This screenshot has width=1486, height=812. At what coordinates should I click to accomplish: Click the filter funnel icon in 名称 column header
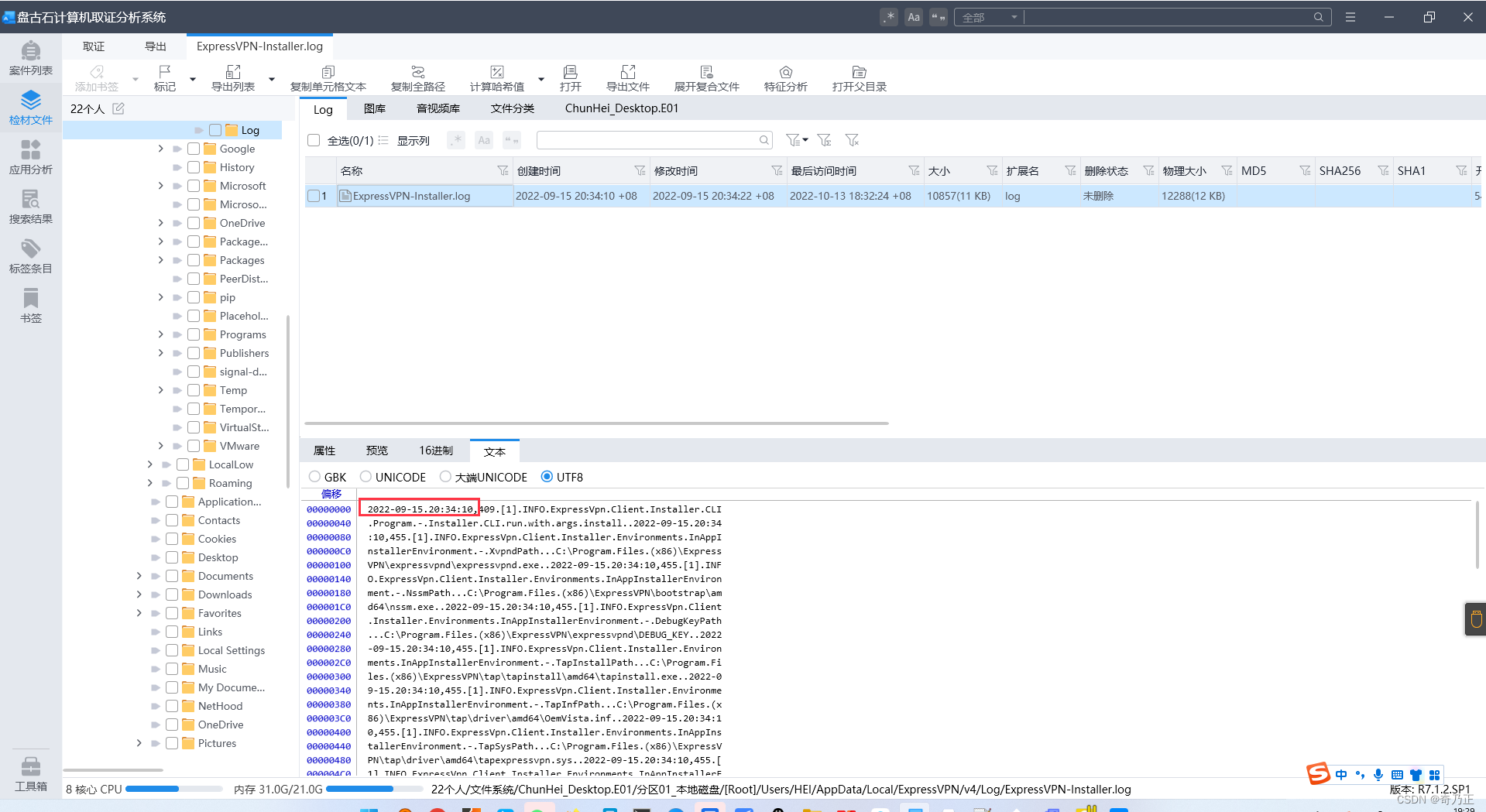coord(503,170)
